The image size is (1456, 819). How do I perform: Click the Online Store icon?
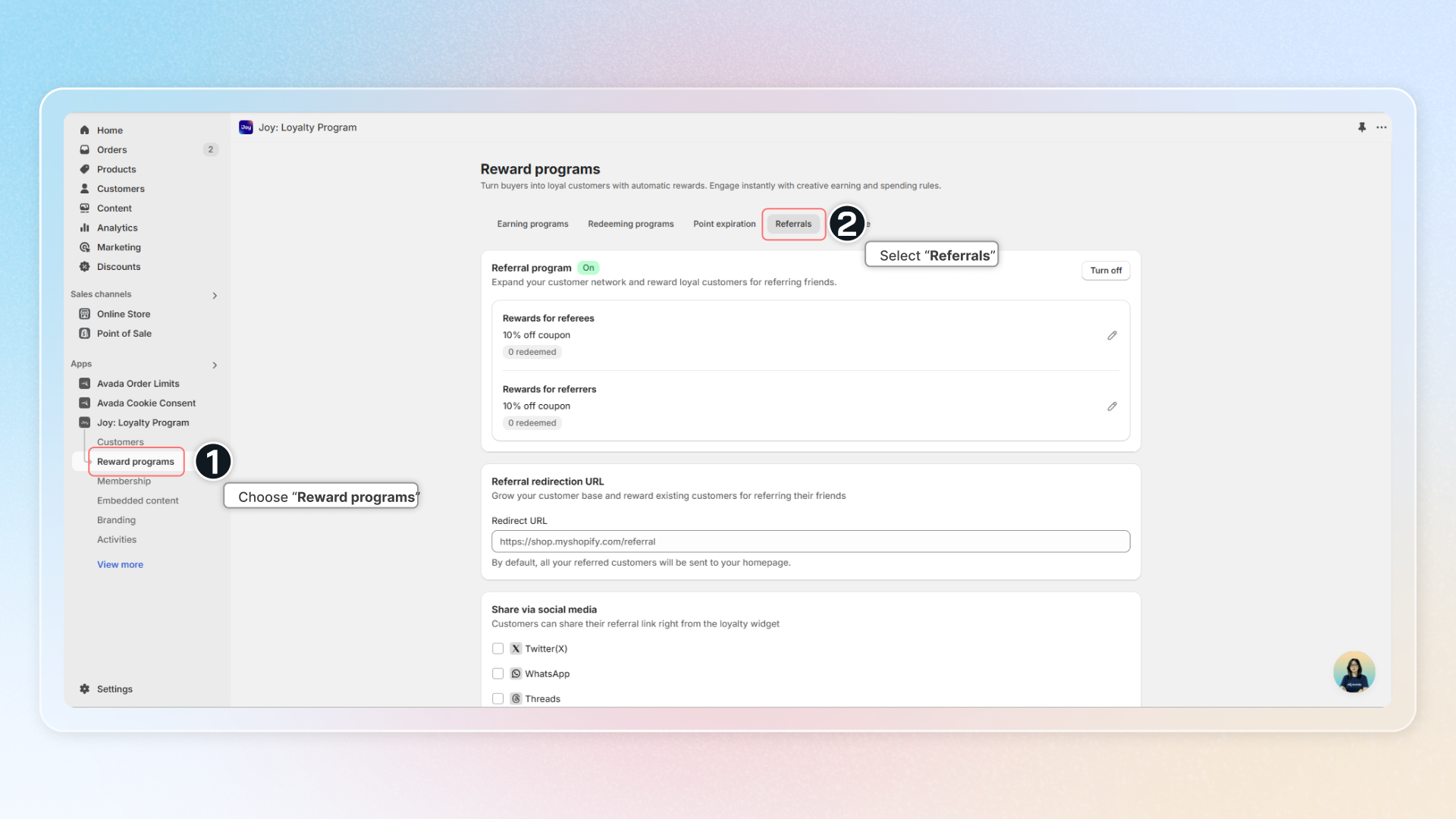85,314
